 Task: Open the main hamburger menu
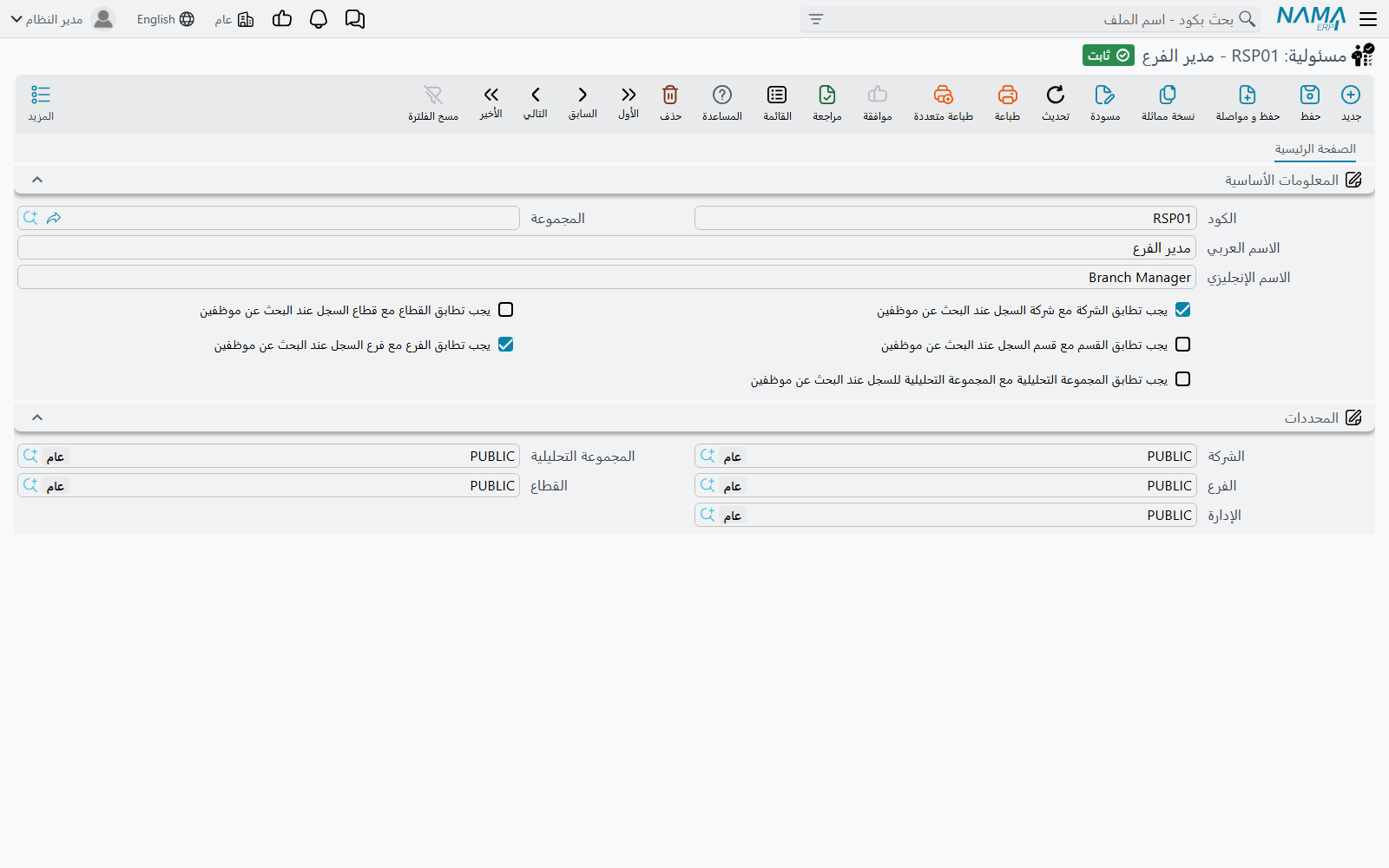click(1368, 19)
